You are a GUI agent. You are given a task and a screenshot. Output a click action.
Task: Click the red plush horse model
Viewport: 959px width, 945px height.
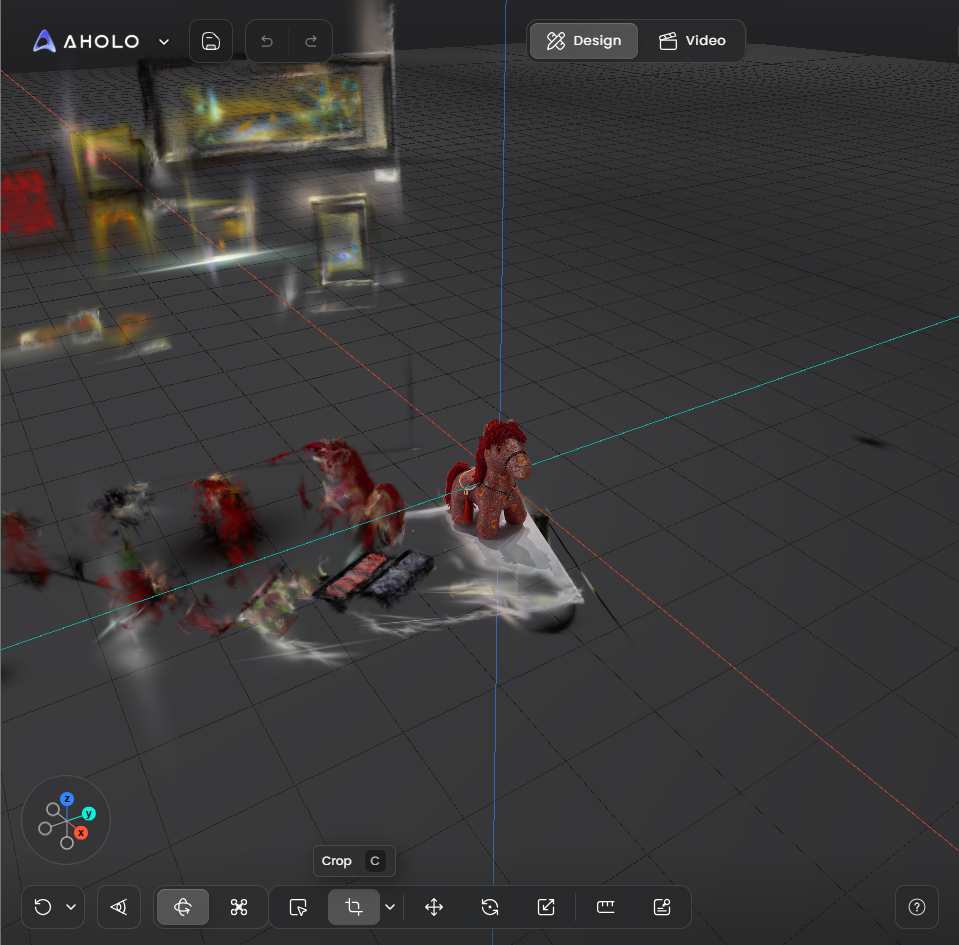point(488,478)
